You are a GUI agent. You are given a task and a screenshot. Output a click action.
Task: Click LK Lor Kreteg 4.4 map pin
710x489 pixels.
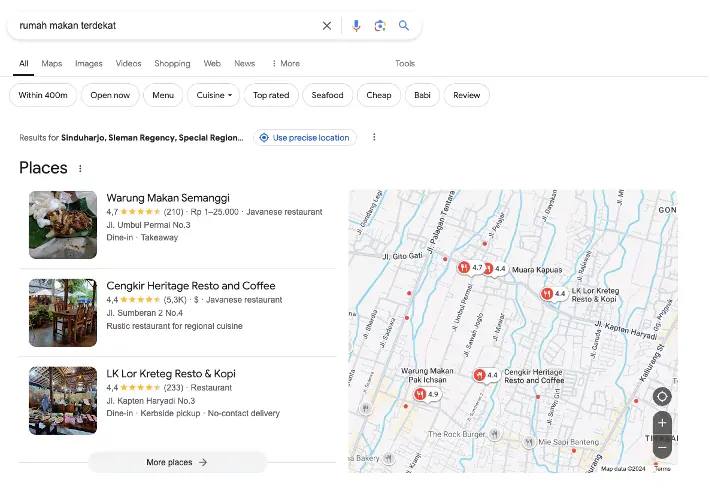pyautogui.click(x=553, y=294)
